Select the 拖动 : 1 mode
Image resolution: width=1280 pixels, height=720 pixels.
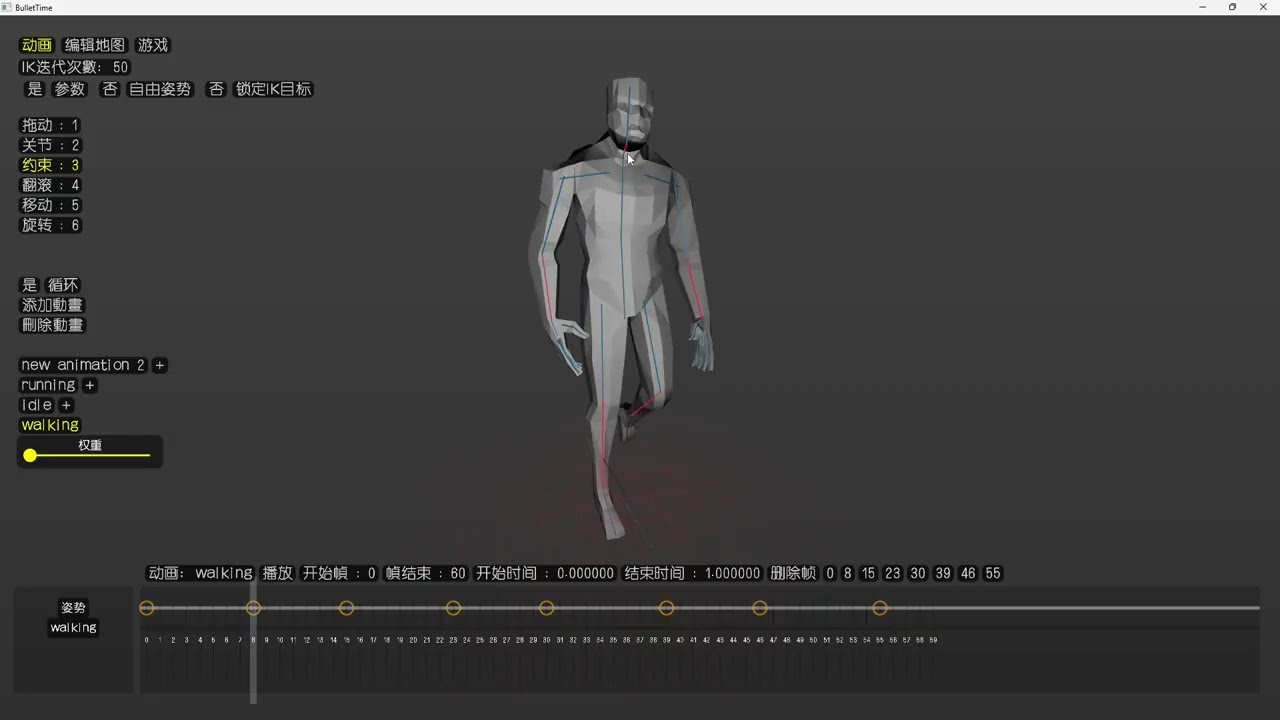click(51, 125)
